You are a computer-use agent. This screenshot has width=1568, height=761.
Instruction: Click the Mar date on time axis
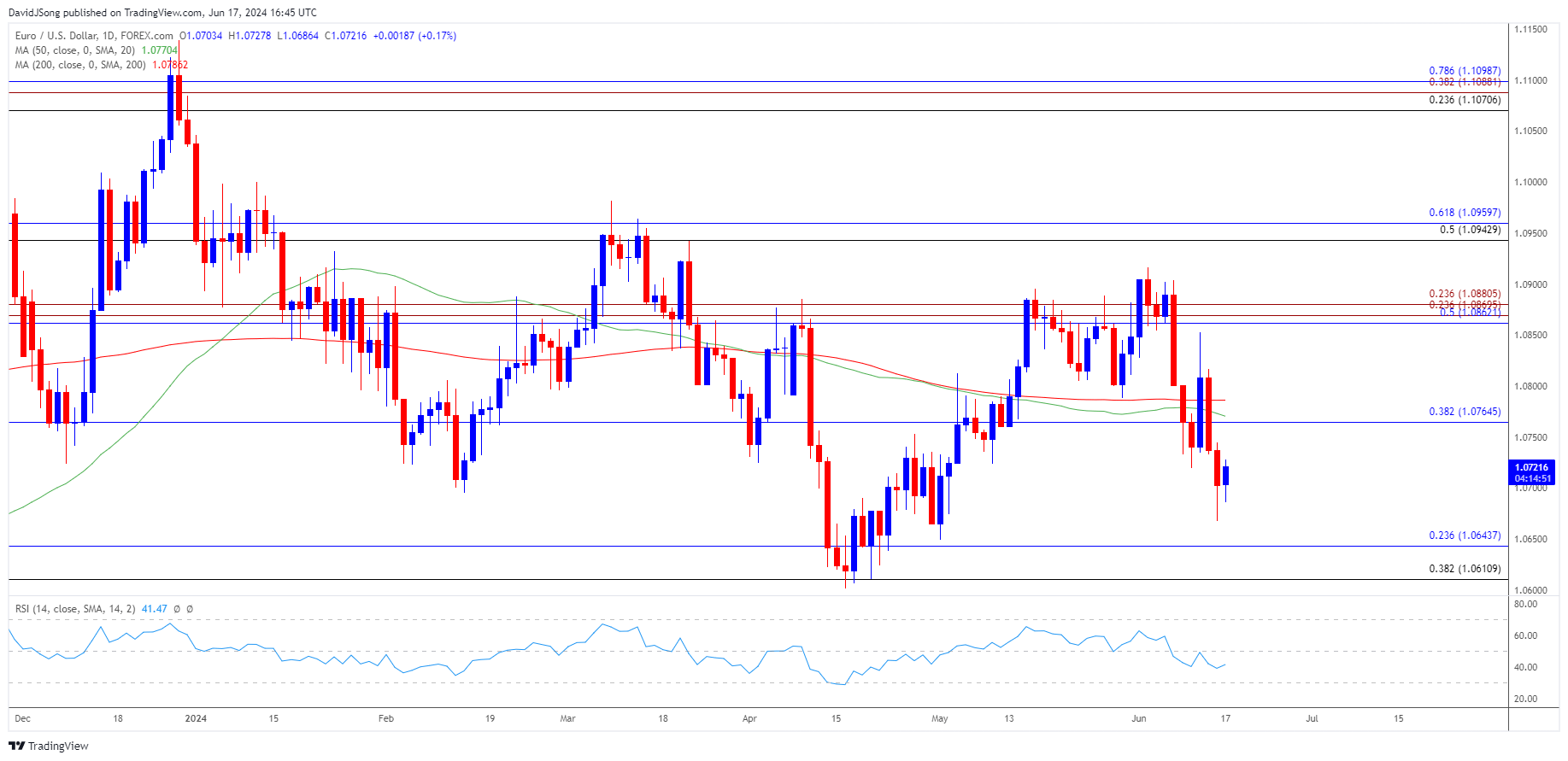[x=567, y=718]
